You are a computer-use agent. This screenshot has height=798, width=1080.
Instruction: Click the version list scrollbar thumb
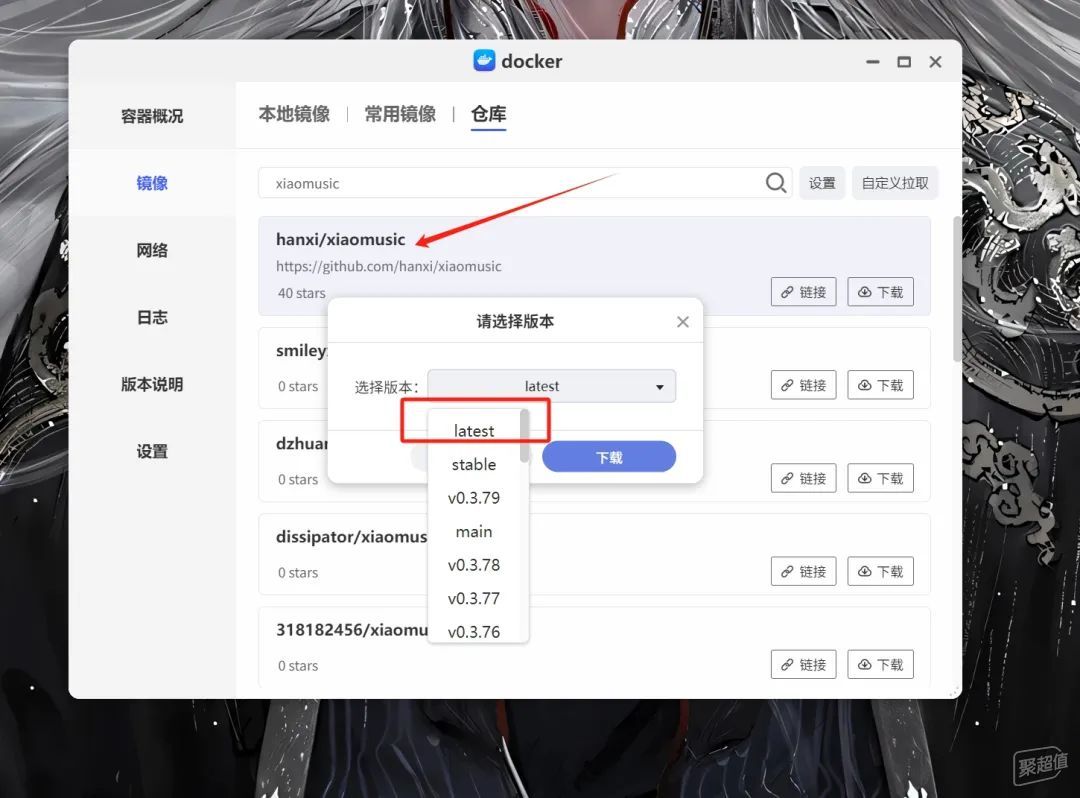click(x=524, y=436)
